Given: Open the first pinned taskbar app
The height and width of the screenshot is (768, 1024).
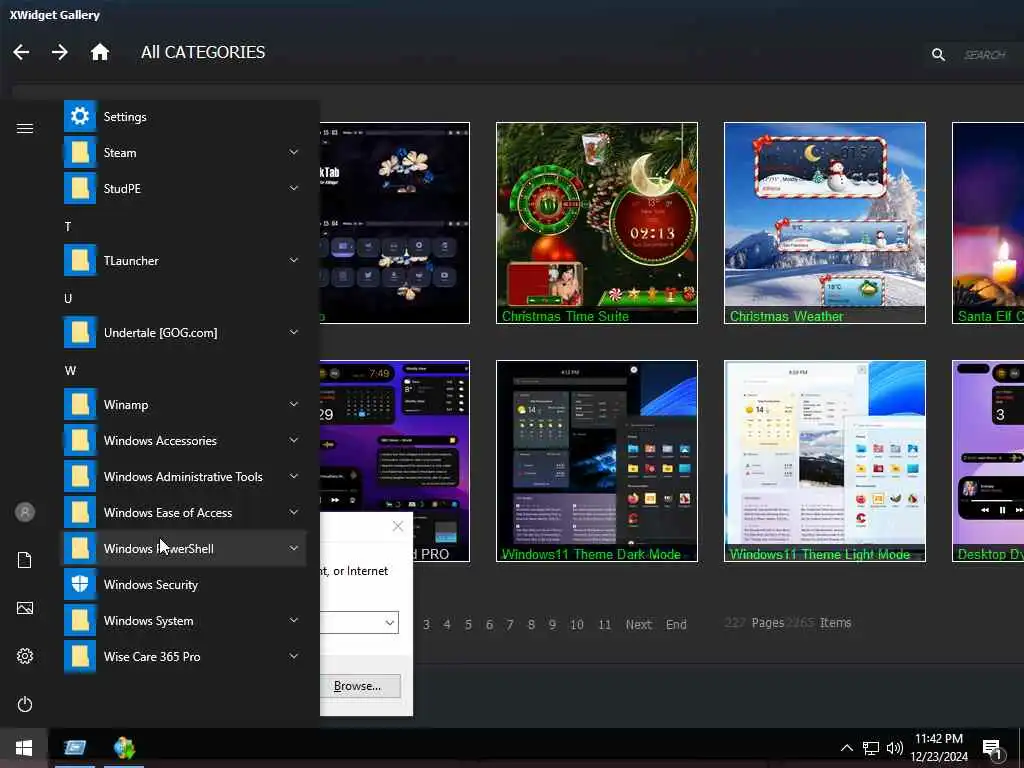Looking at the screenshot, I should pyautogui.click(x=74, y=748).
